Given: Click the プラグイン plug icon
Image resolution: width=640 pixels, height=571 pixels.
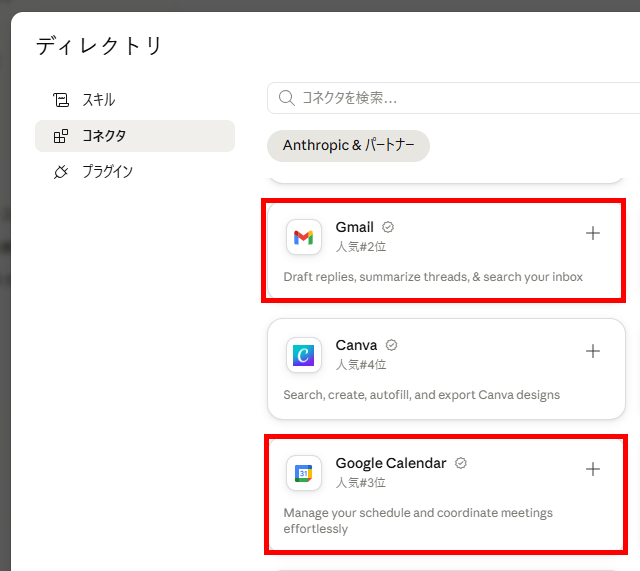Looking at the screenshot, I should (x=61, y=172).
